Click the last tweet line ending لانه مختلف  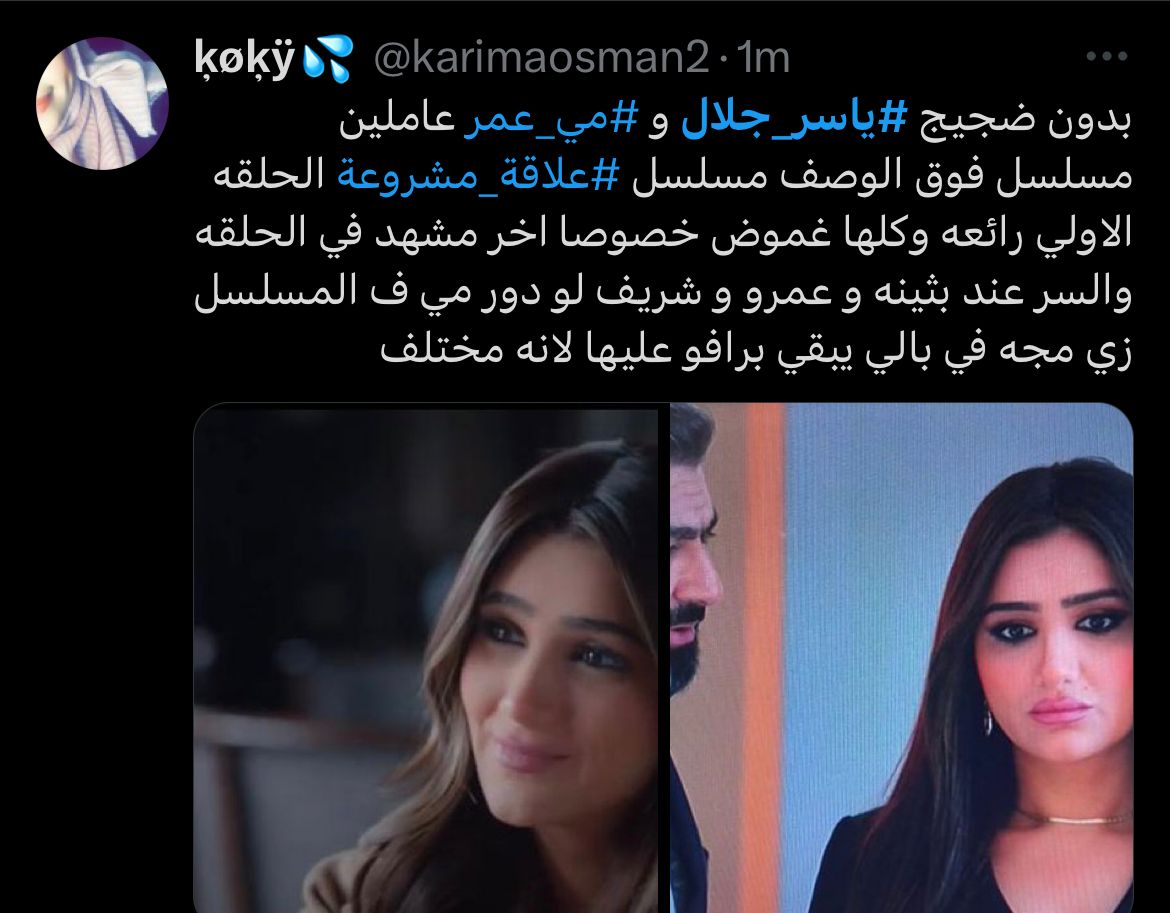(x=756, y=348)
